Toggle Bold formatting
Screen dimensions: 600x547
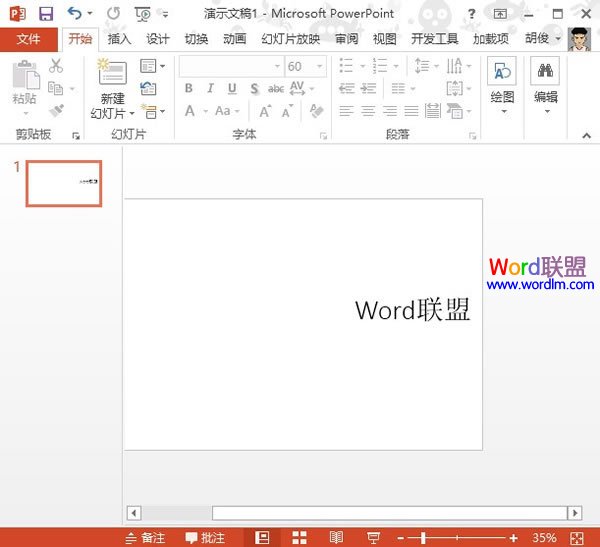[189, 88]
